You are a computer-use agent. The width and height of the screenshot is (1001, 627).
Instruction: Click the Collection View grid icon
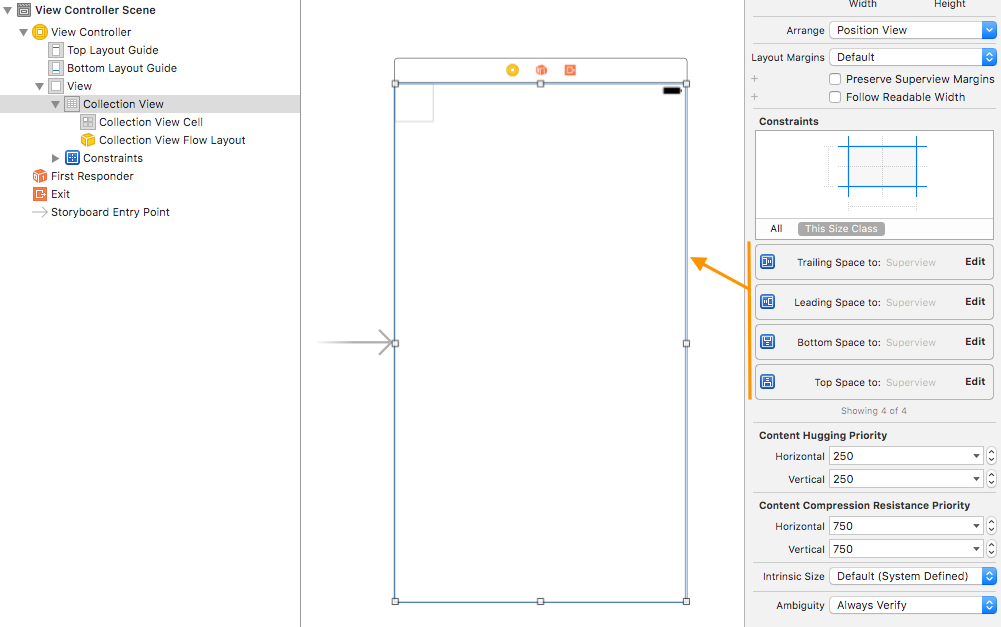pos(72,103)
